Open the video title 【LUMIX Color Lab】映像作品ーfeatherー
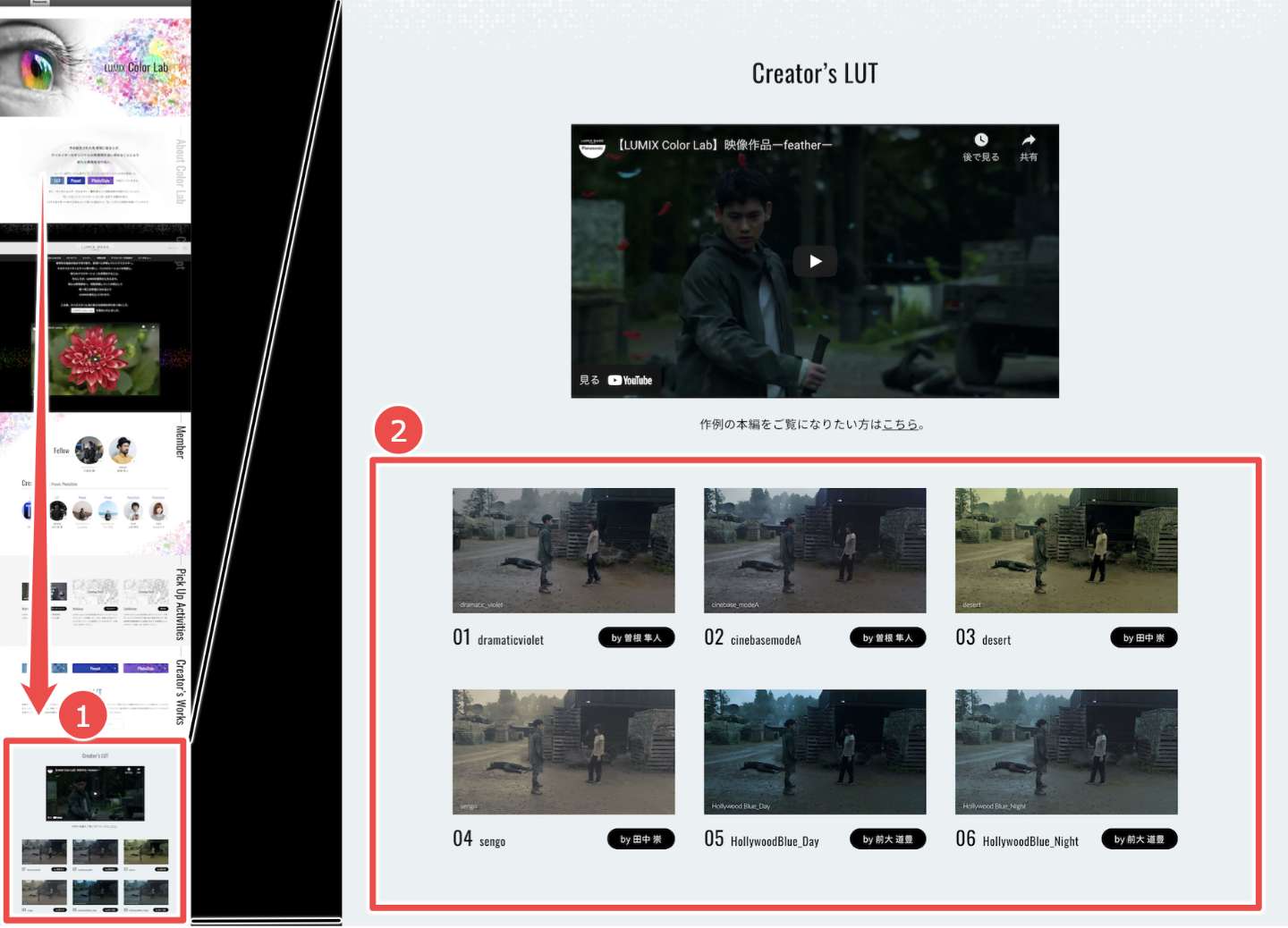The height and width of the screenshot is (928, 1288). pos(725,145)
